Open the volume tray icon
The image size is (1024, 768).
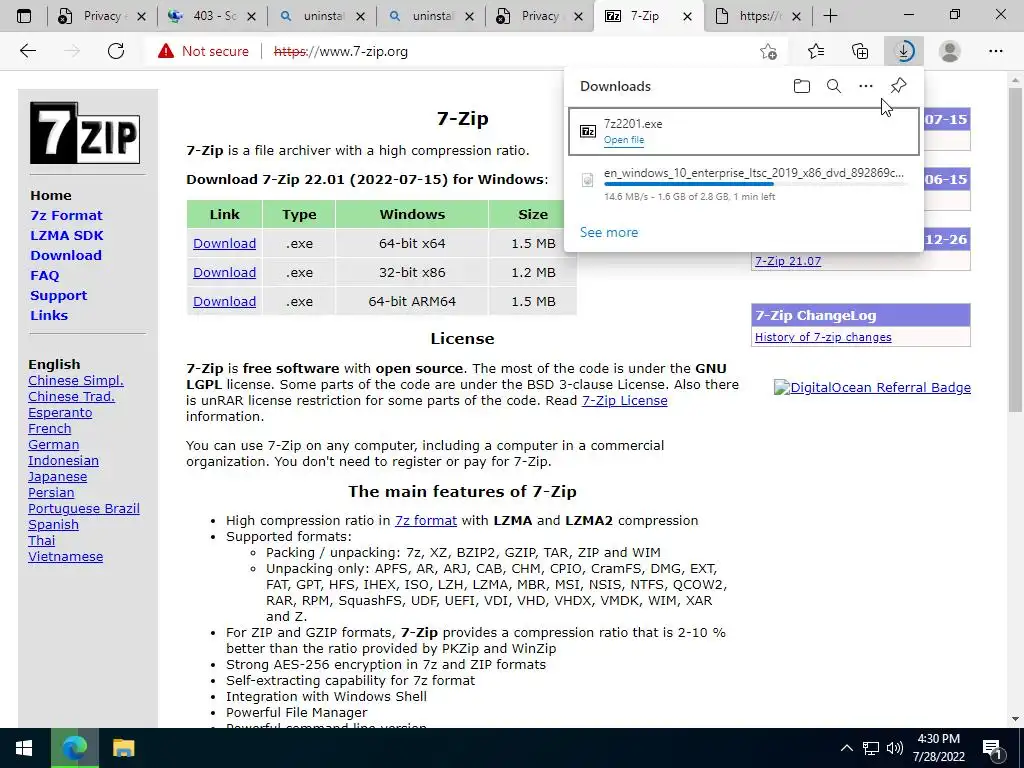(895, 748)
